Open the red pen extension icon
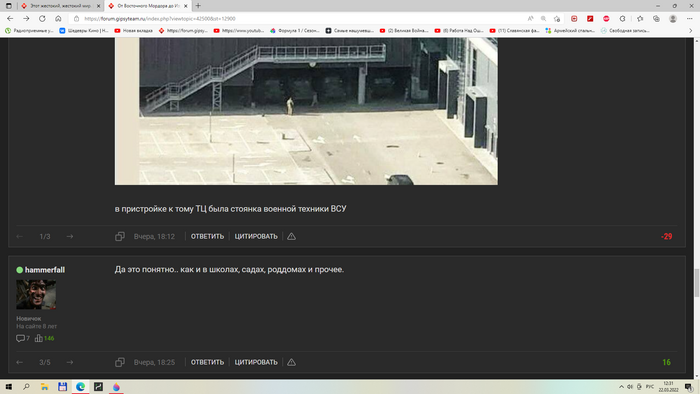The width and height of the screenshot is (700, 394). pos(590,19)
